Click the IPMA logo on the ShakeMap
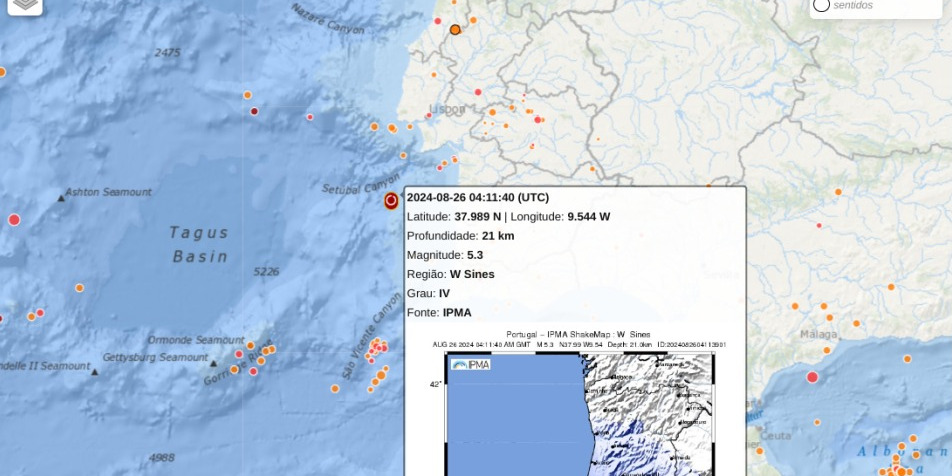 point(471,365)
